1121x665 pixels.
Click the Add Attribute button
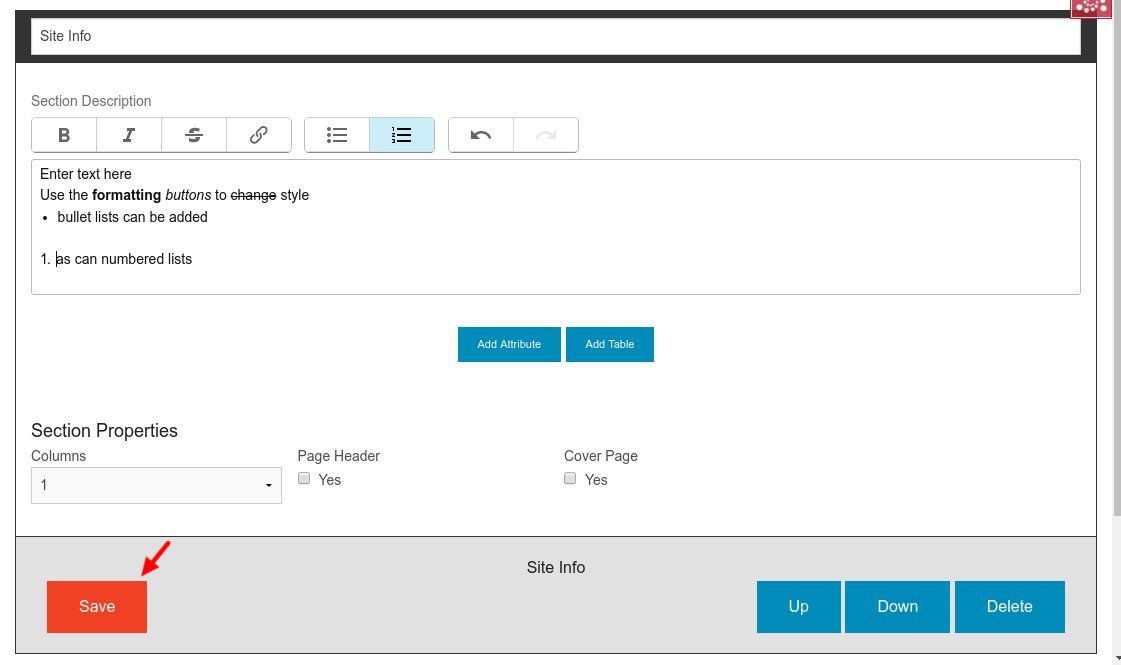[509, 344]
